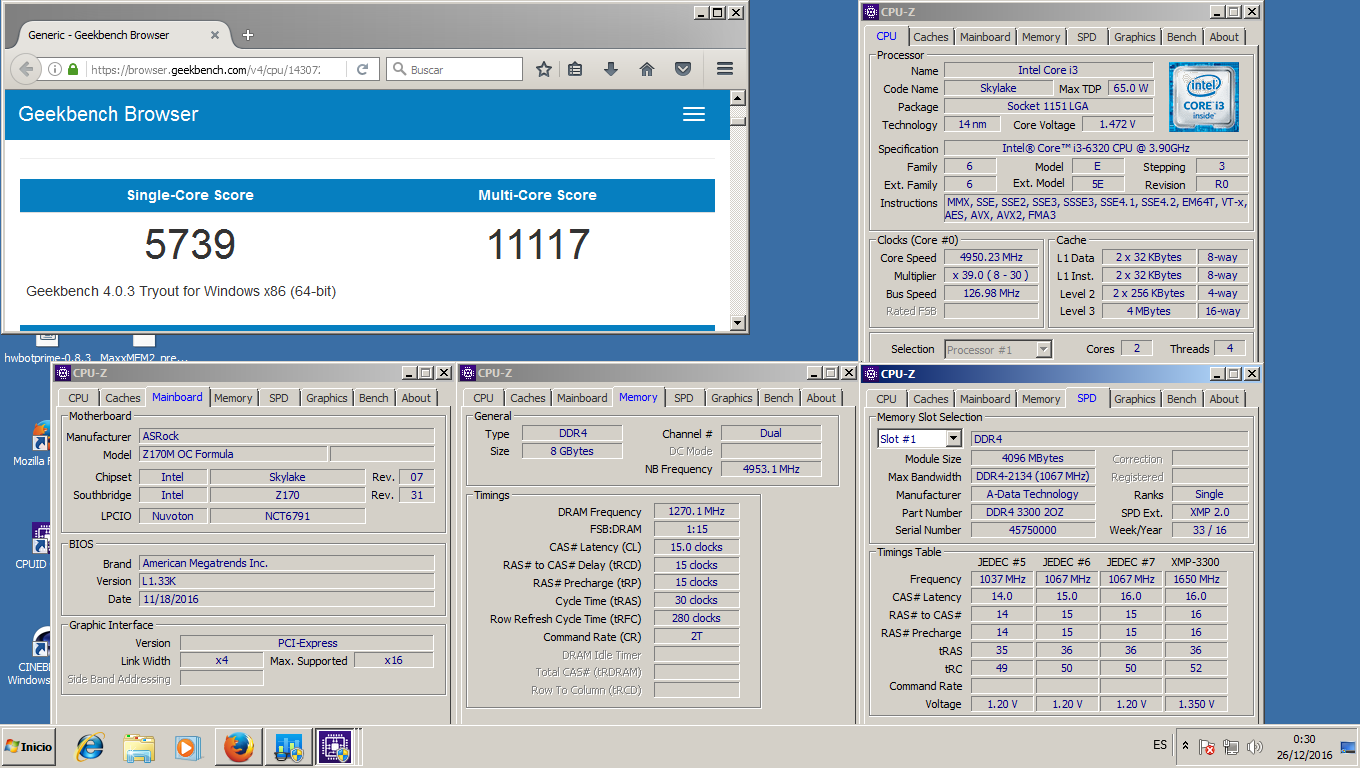Open the Processor #1 selection dropdown
This screenshot has height=768, width=1360.
point(1044,349)
